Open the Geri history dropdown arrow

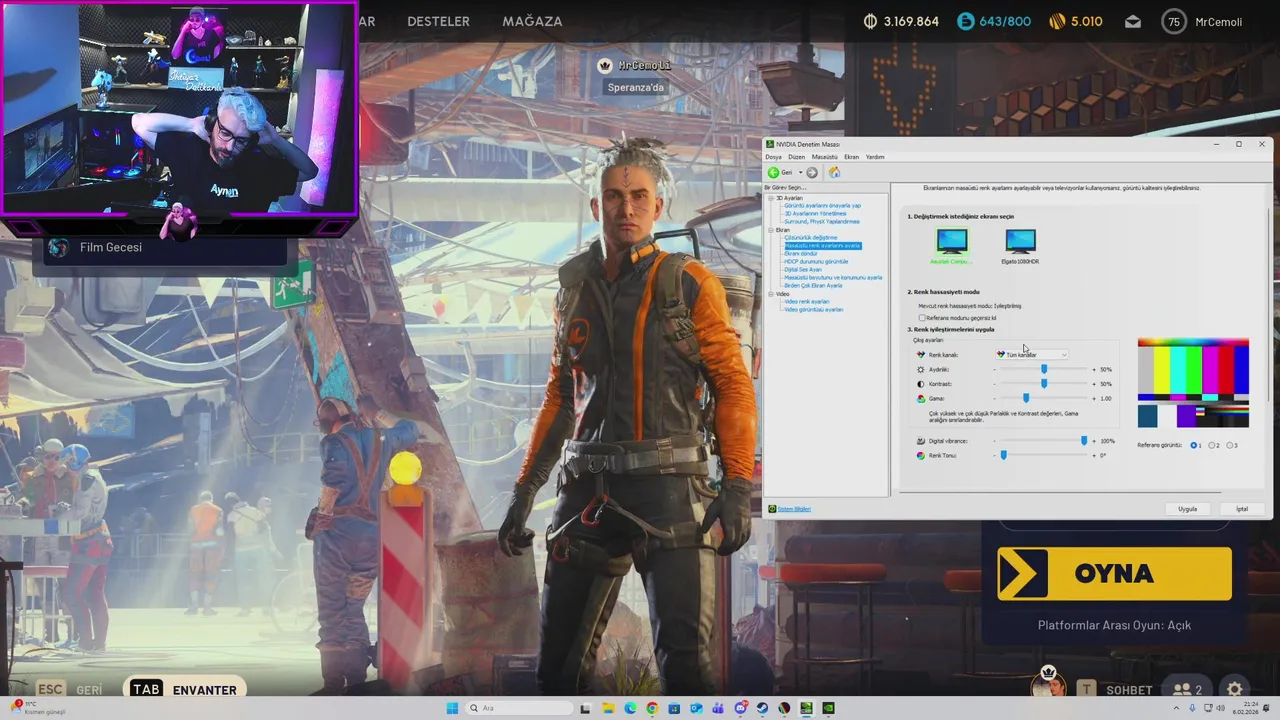point(800,173)
